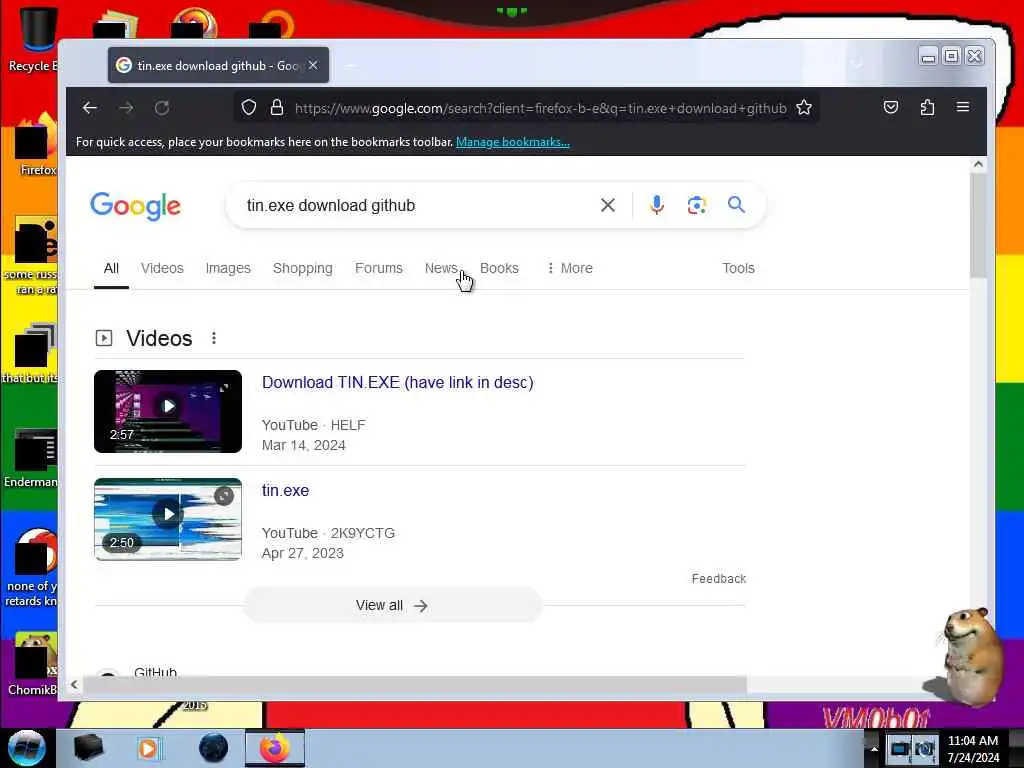Switch to the Shopping search tab
The height and width of the screenshot is (768, 1024).
[x=302, y=268]
